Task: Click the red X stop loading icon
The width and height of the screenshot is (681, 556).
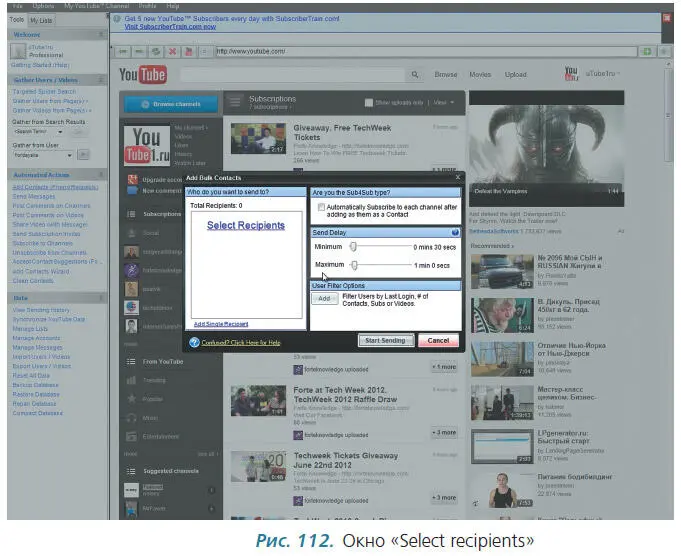Action: click(172, 52)
